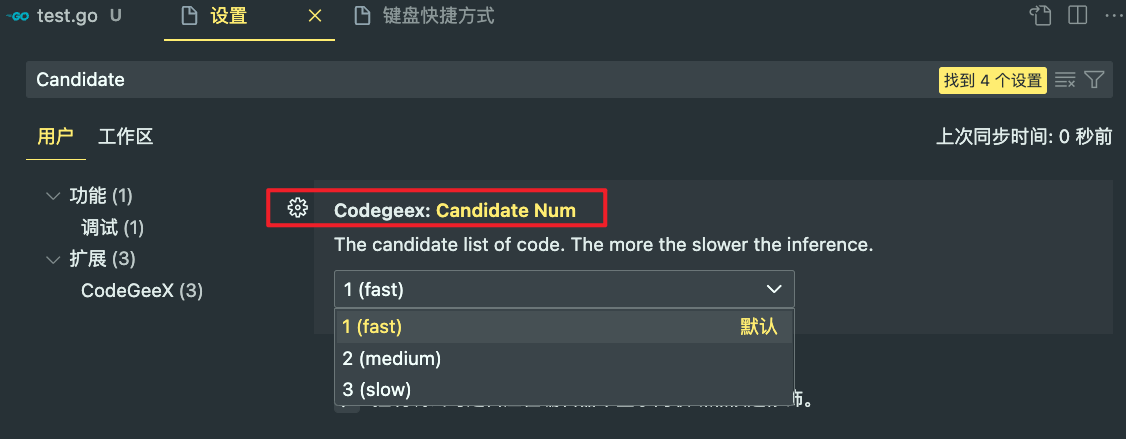This screenshot has height=439, width=1126.
Task: Click the gear icon beside Candidate Num
Action: coord(297,208)
